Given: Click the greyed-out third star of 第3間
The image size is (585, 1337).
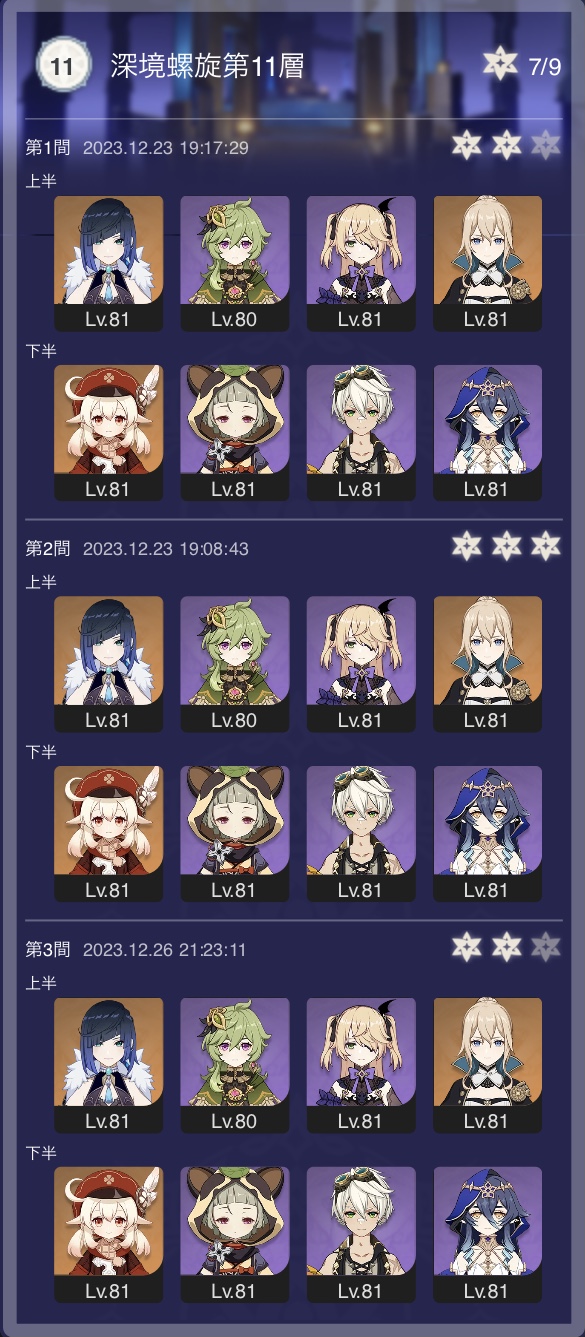Looking at the screenshot, I should (x=546, y=947).
